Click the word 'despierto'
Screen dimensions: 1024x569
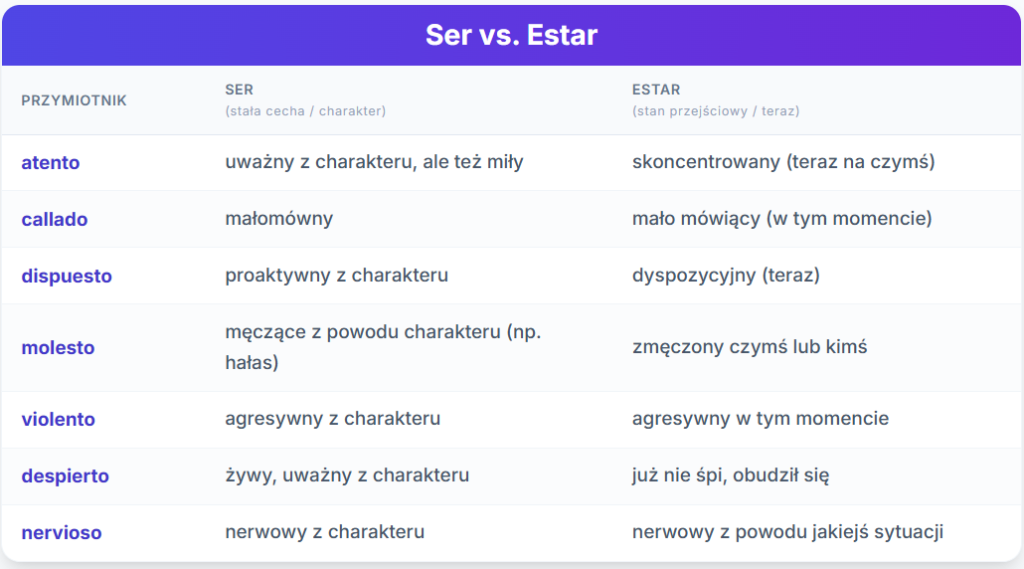pos(65,476)
